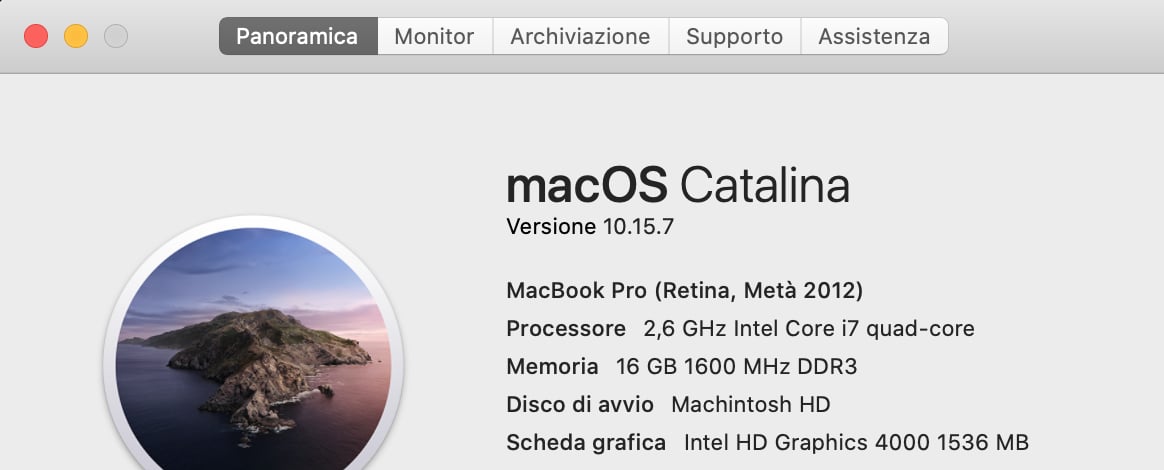Click the Scheda grafica label
The height and width of the screenshot is (470, 1164).
pos(586,443)
